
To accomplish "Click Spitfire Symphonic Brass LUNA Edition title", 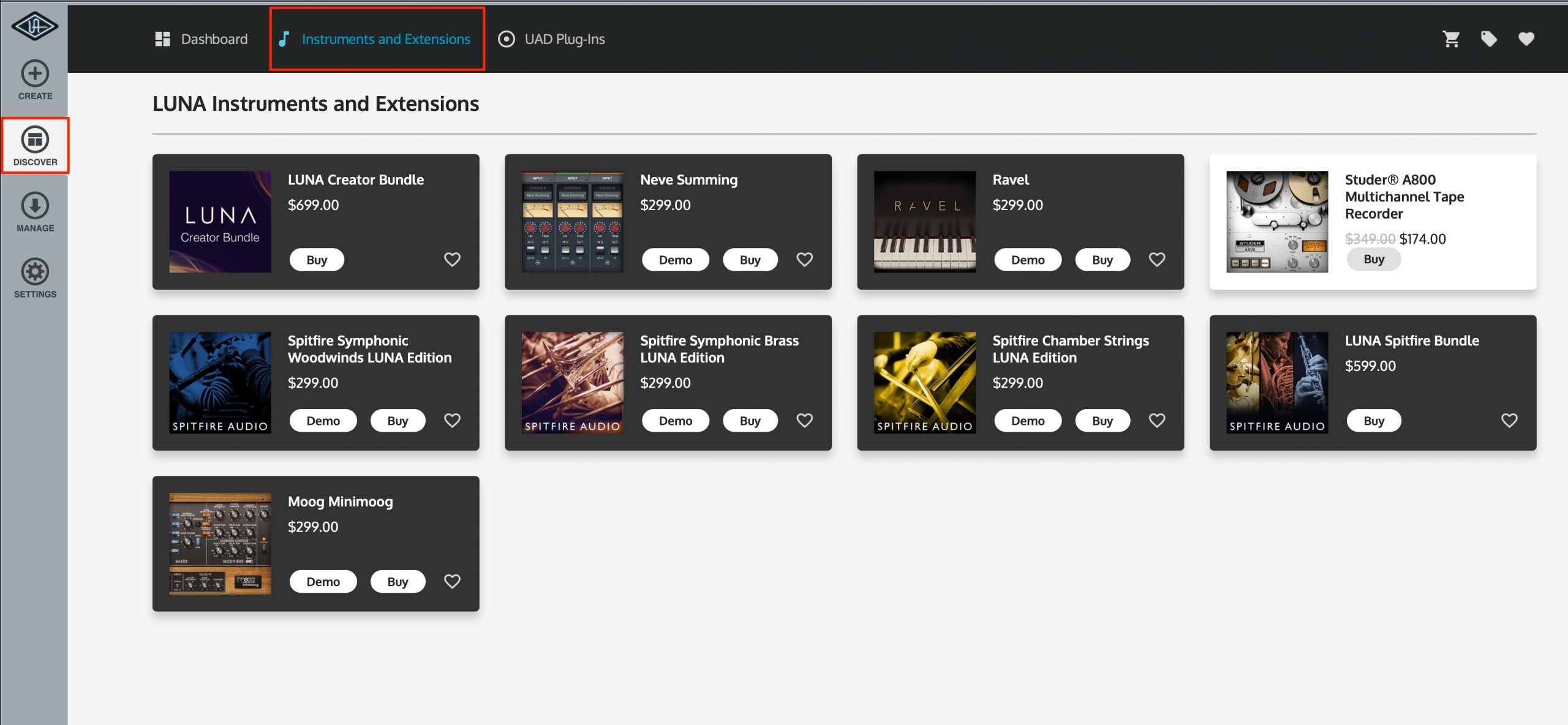I will tap(719, 349).
